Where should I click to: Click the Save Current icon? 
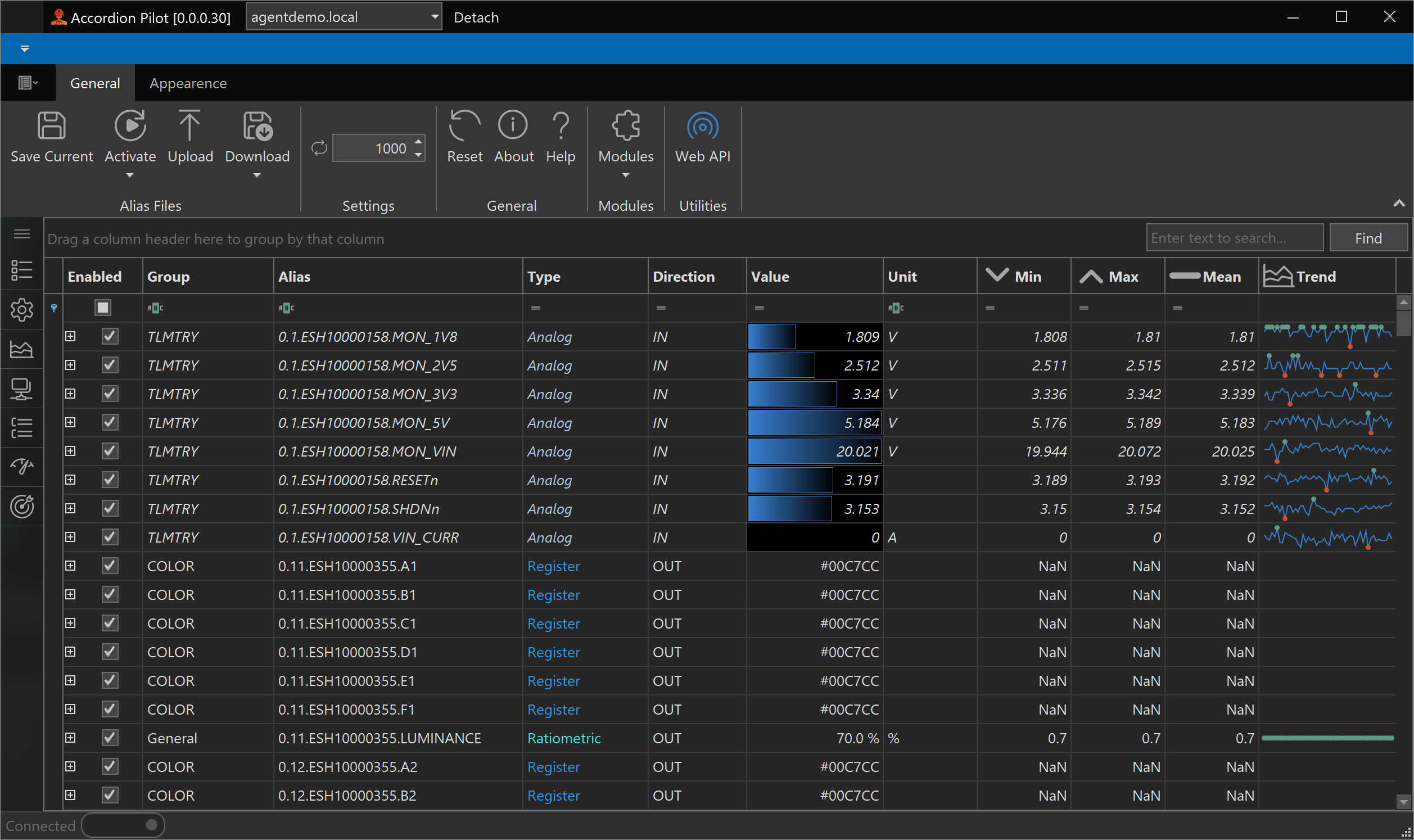52,125
